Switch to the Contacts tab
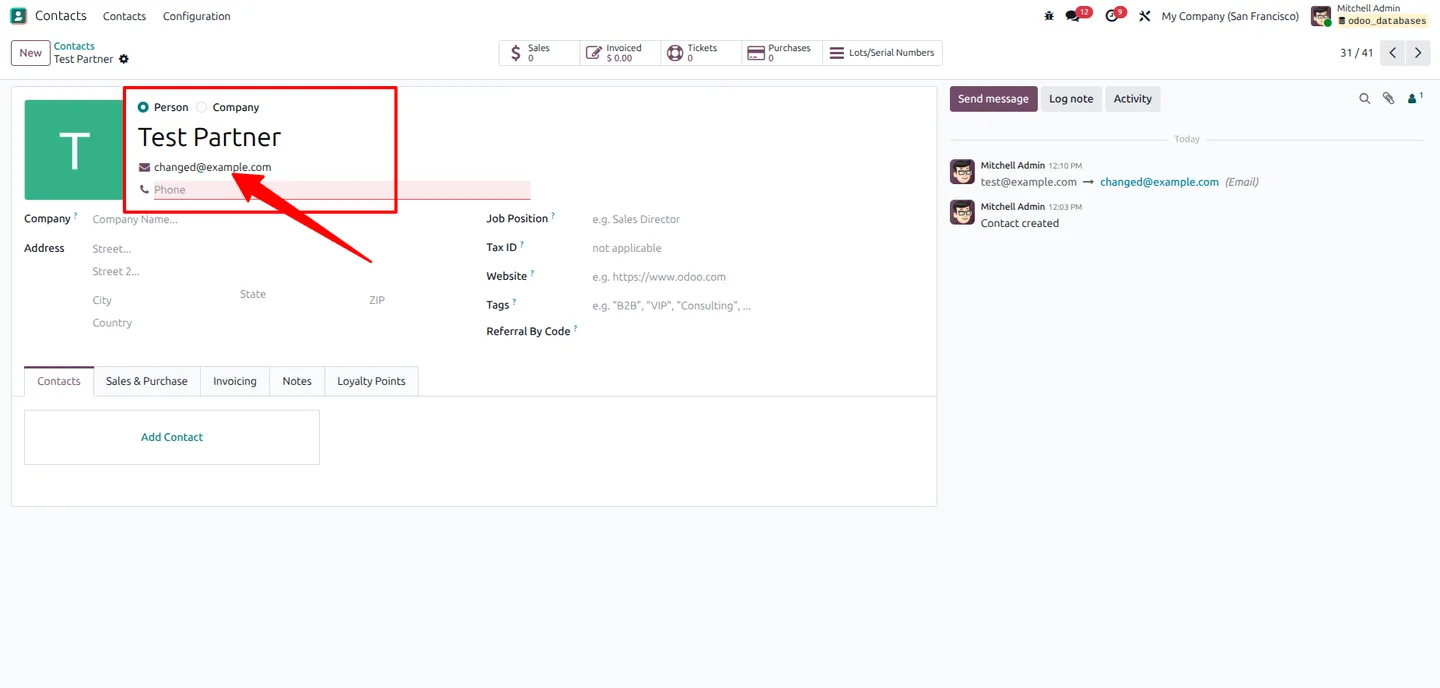1440x688 pixels. coord(59,381)
